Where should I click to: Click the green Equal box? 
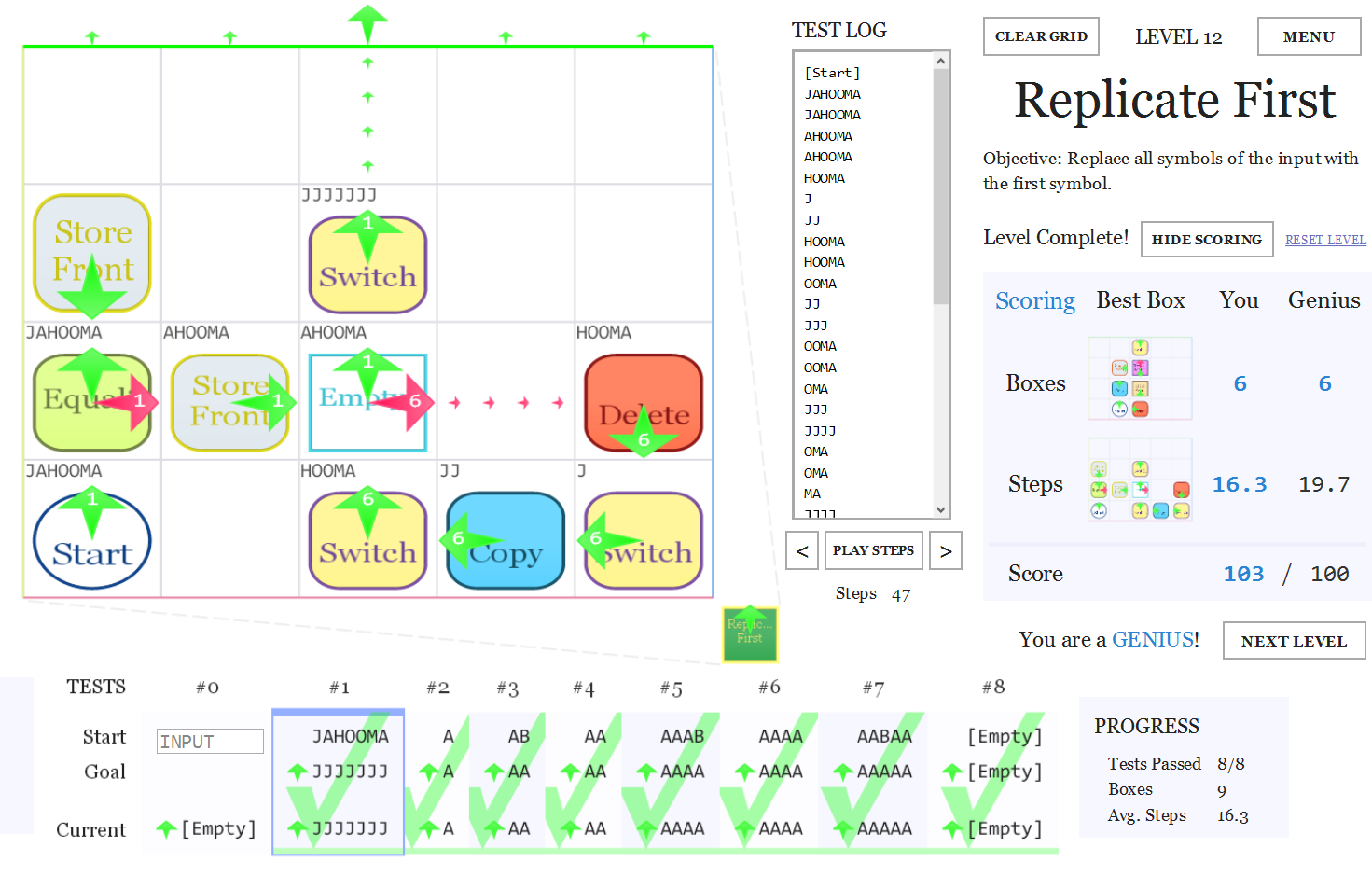(92, 403)
